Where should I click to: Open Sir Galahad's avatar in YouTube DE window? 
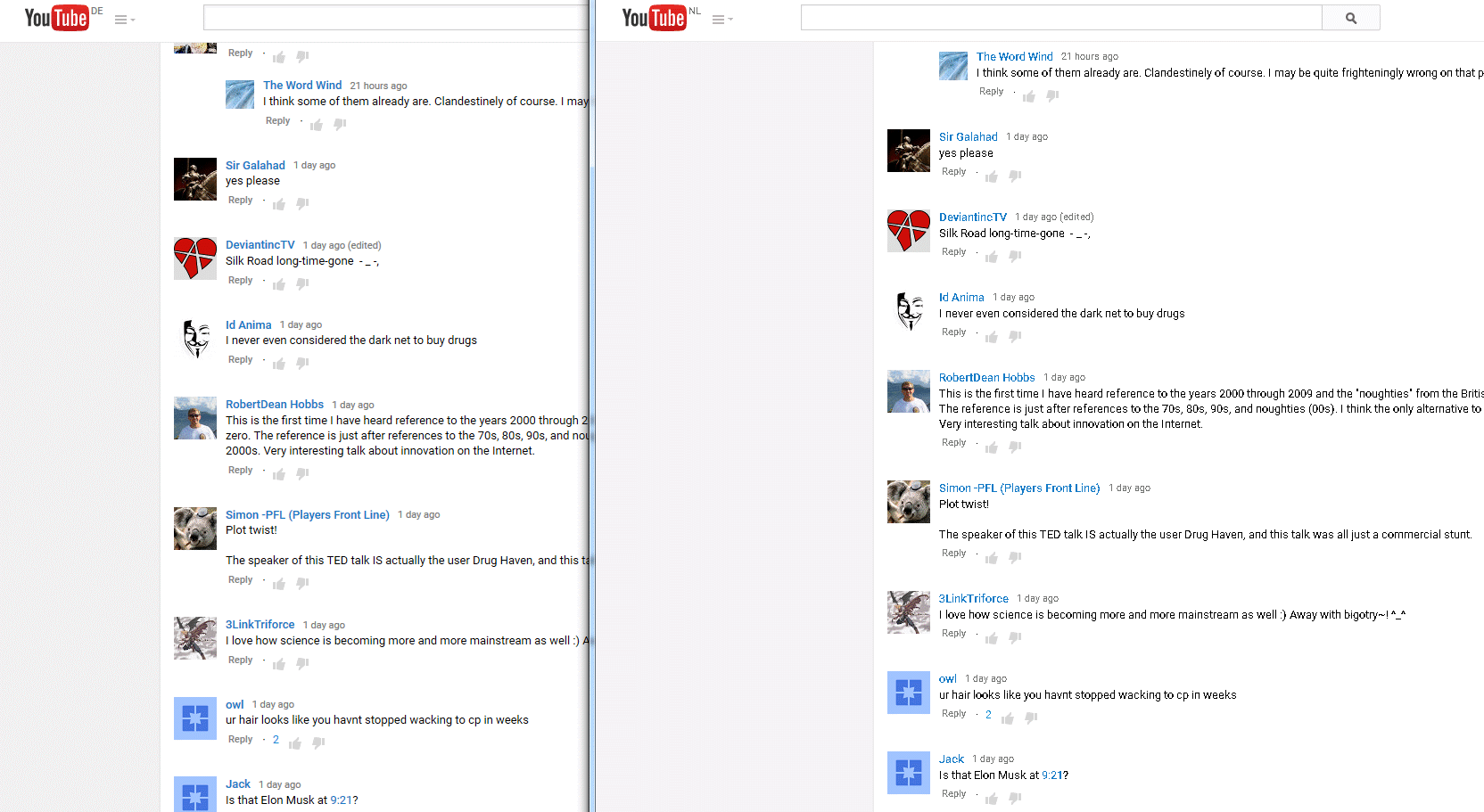coord(195,179)
